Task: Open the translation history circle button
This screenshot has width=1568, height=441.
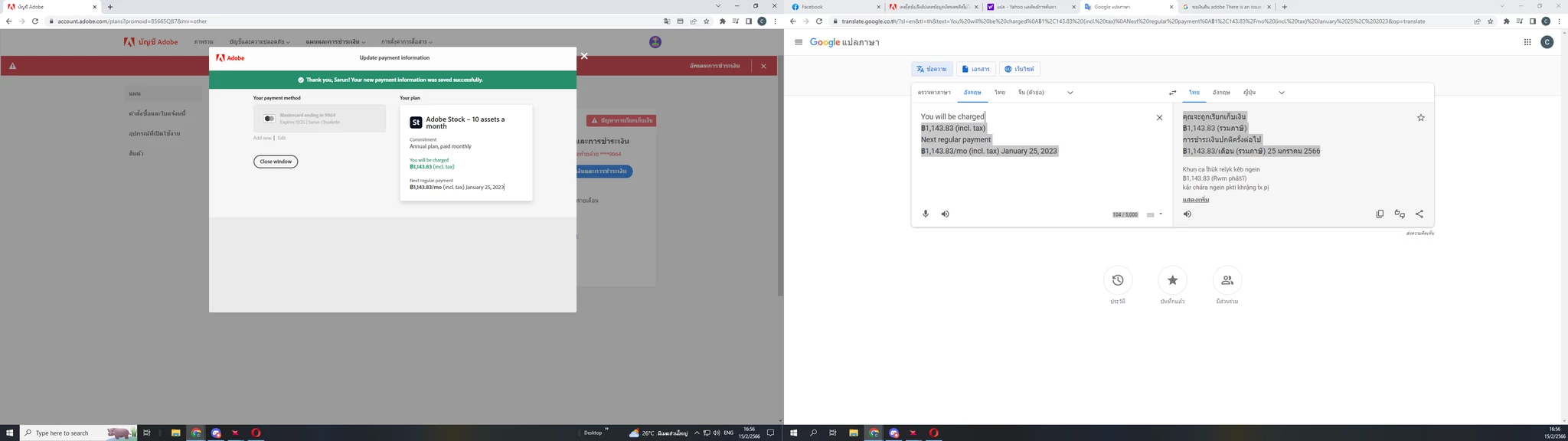Action: pos(1118,280)
